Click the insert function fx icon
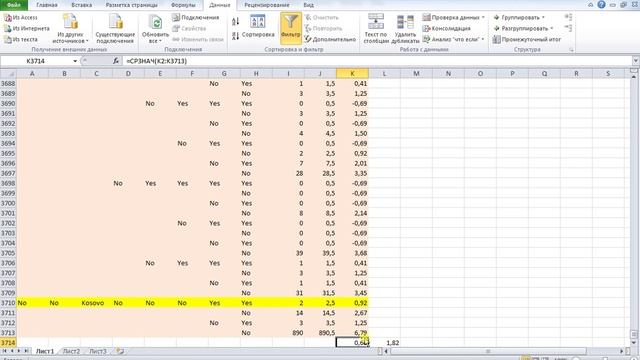This screenshot has width=640, height=360. [116, 61]
